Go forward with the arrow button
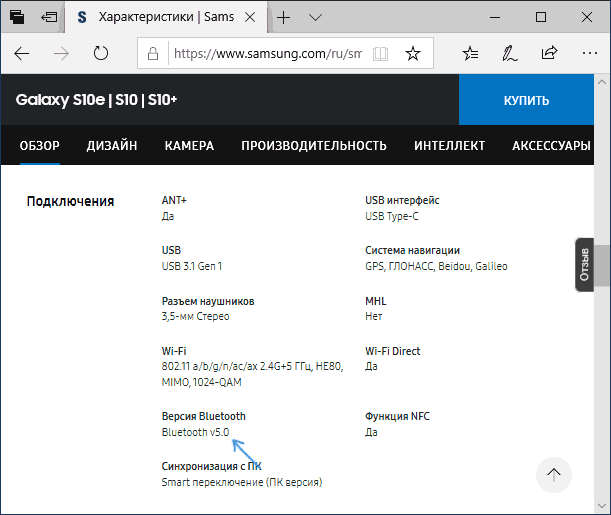 (61, 53)
